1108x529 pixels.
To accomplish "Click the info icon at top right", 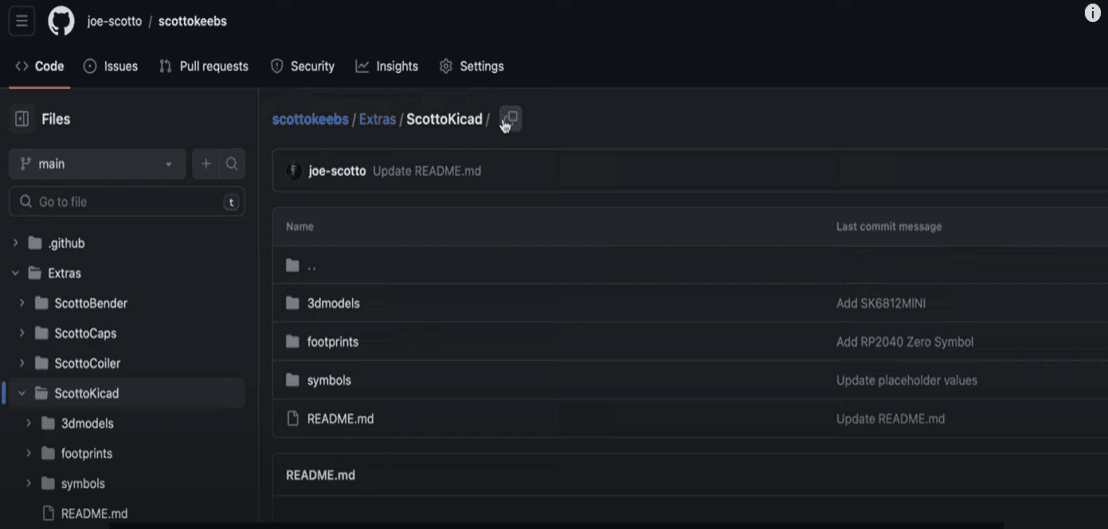I will tap(1092, 13).
